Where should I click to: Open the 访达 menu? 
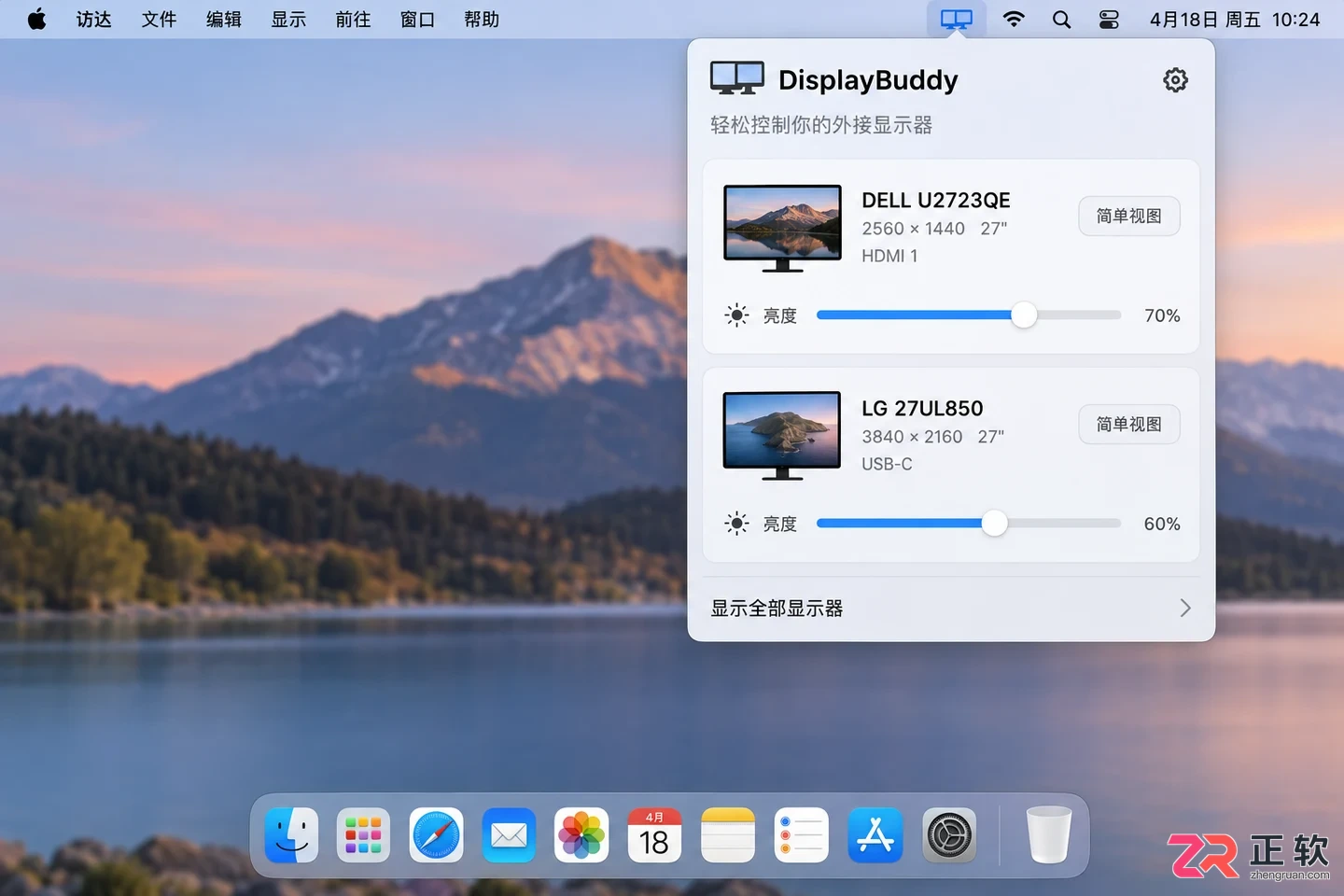(93, 20)
